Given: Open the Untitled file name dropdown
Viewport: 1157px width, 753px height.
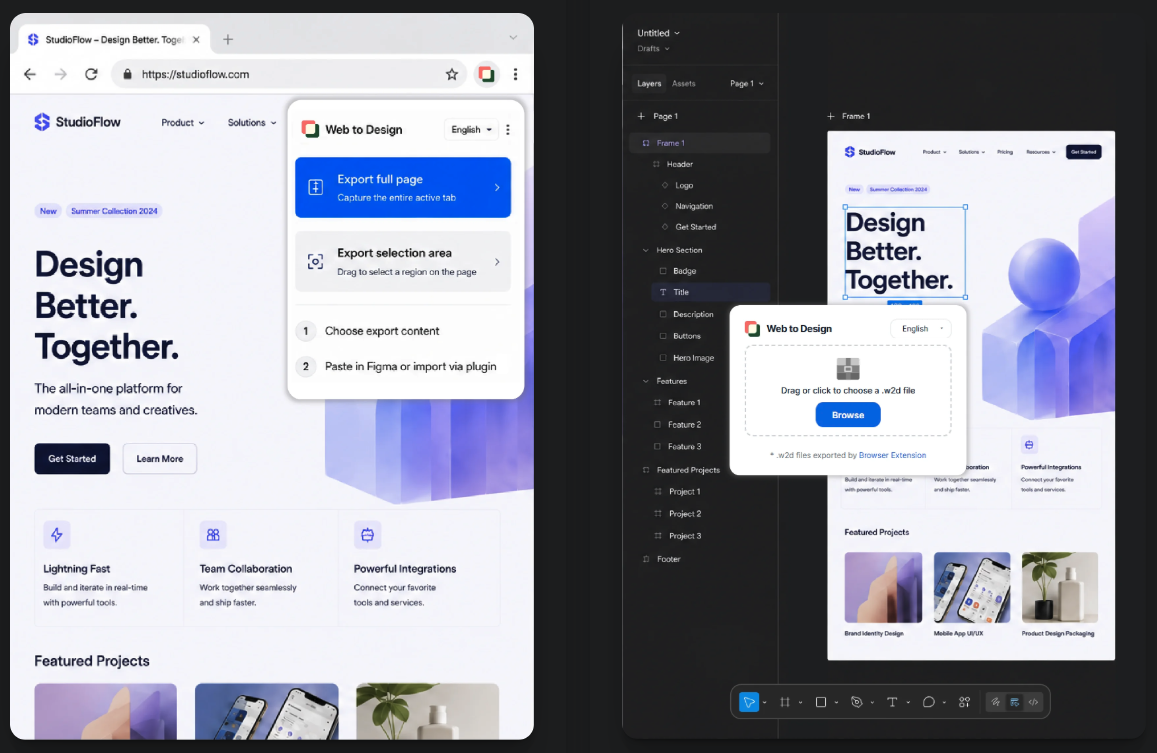Looking at the screenshot, I should (658, 33).
